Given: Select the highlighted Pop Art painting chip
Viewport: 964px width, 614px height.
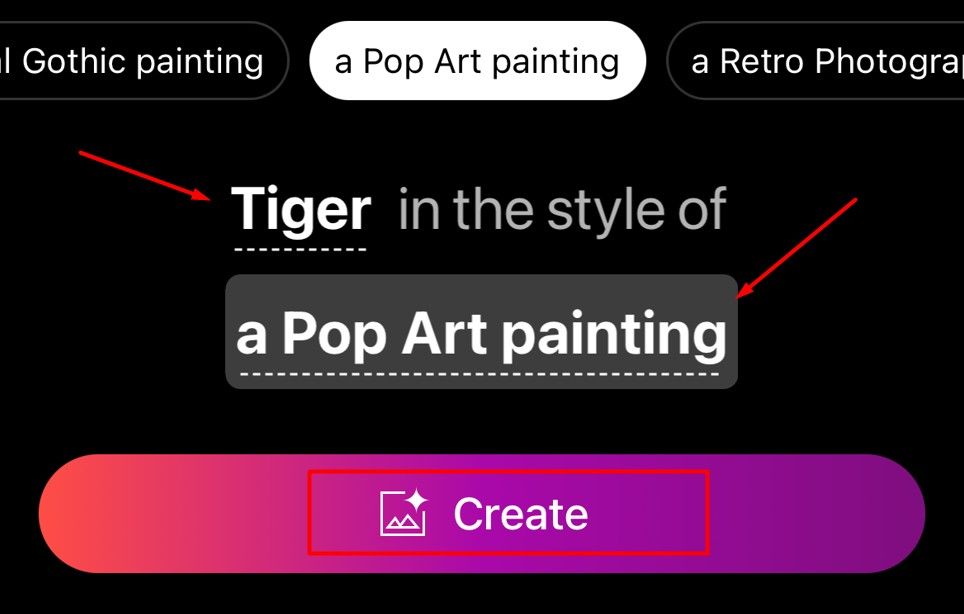Looking at the screenshot, I should click(x=478, y=61).
